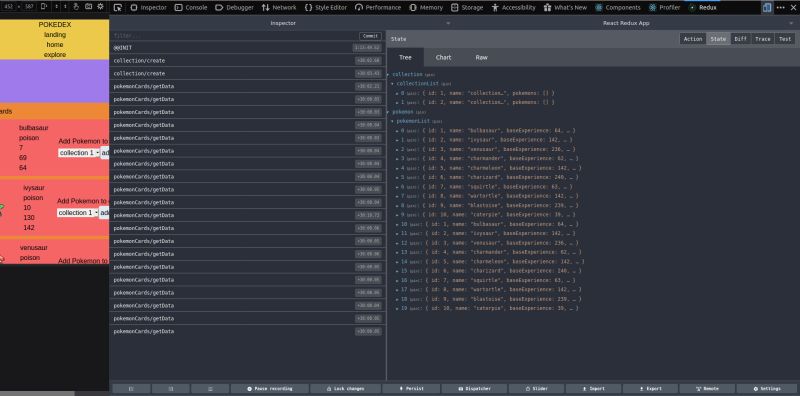Toggle touch simulation hand icon
Viewport: 800px width, 396px height.
pyautogui.click(x=76, y=7)
